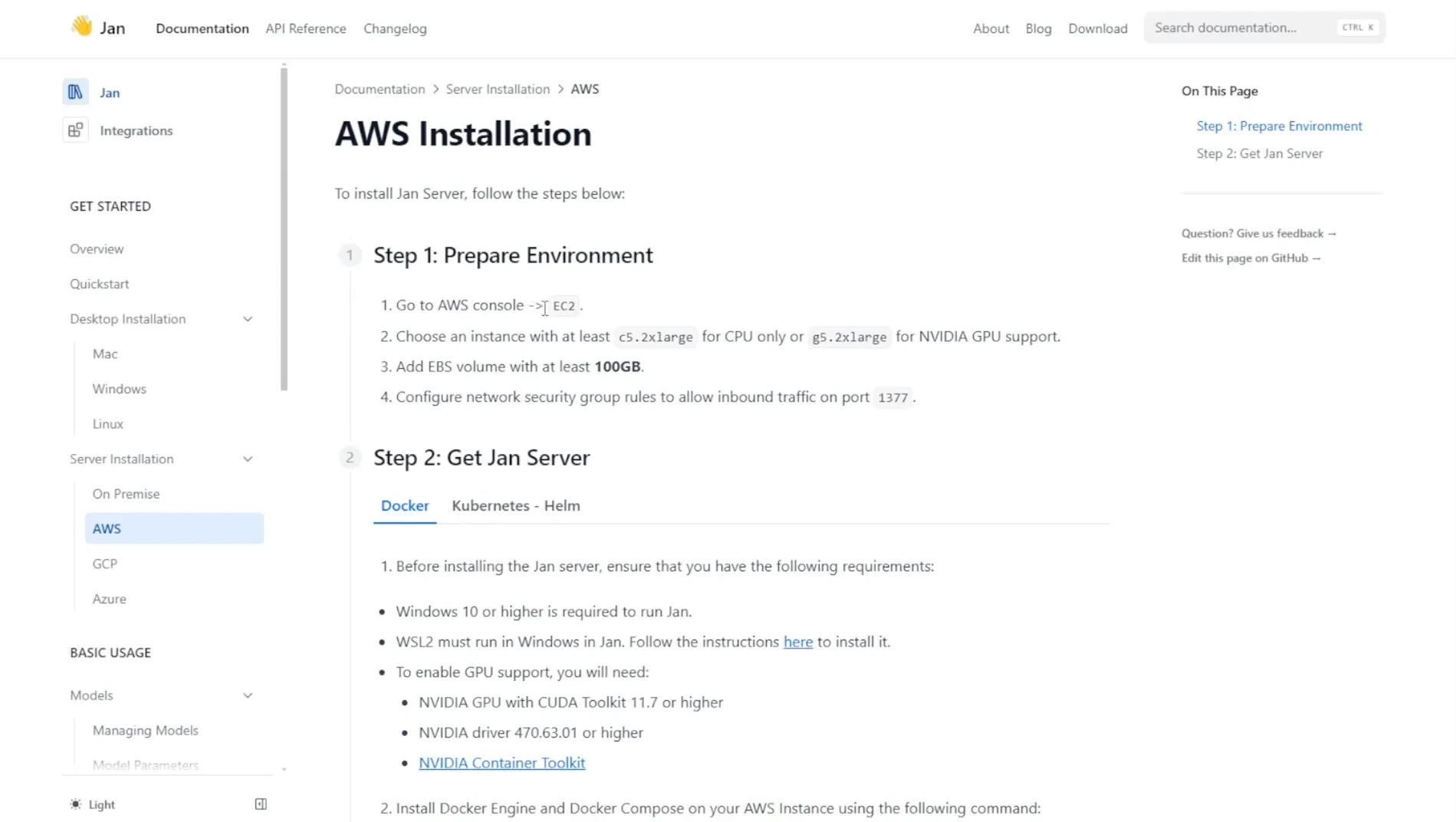Collapse the Server Installation section
This screenshot has height=822, width=1456.
pos(247,459)
